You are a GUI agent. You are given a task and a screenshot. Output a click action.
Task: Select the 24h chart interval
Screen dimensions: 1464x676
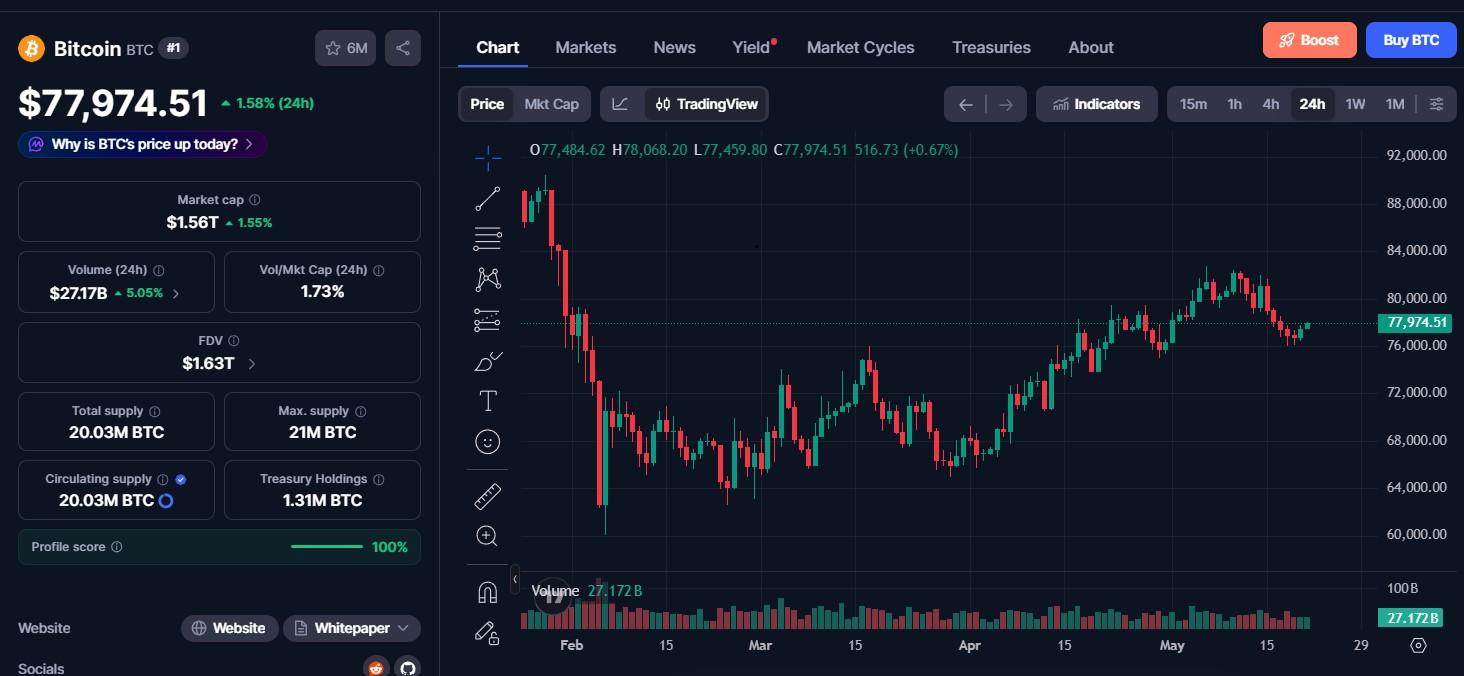pyautogui.click(x=1312, y=104)
